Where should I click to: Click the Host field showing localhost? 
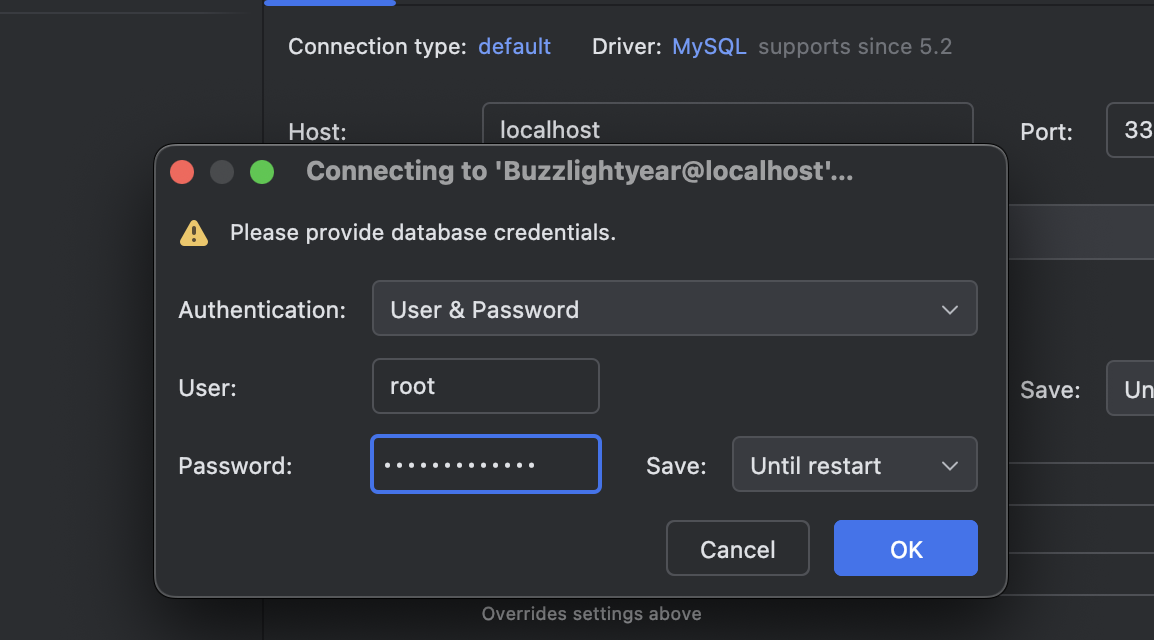click(x=727, y=124)
